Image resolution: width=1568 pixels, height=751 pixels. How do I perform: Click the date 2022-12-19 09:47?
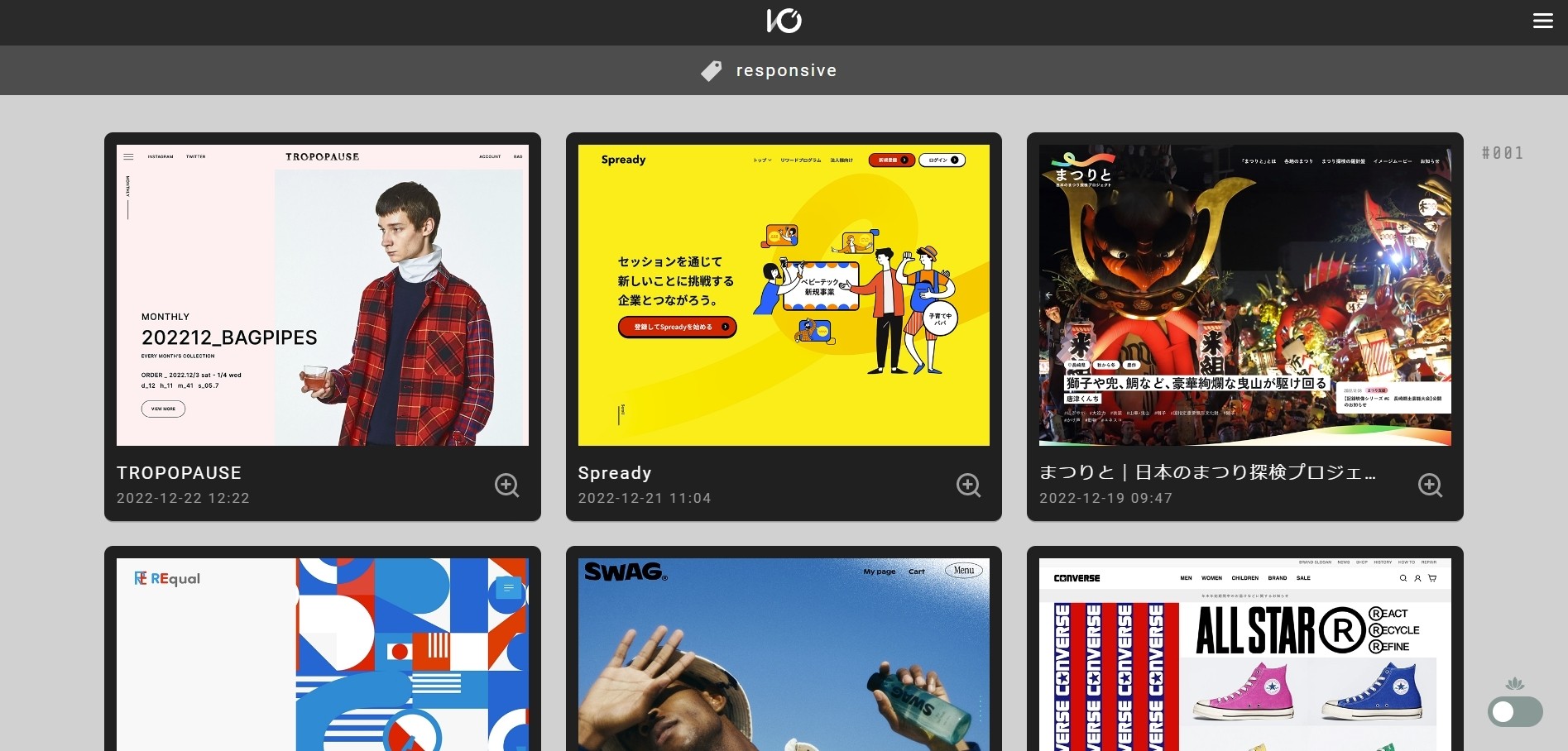pos(1106,498)
